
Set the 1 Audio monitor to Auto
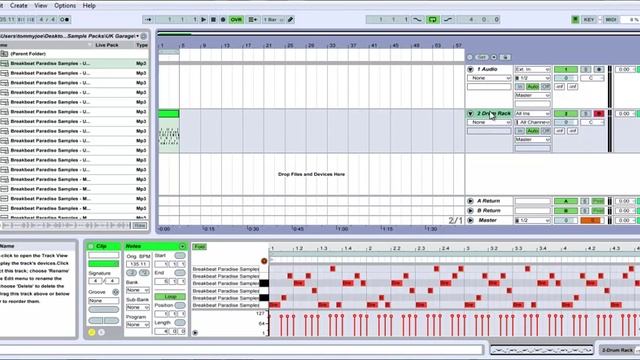pyautogui.click(x=532, y=87)
